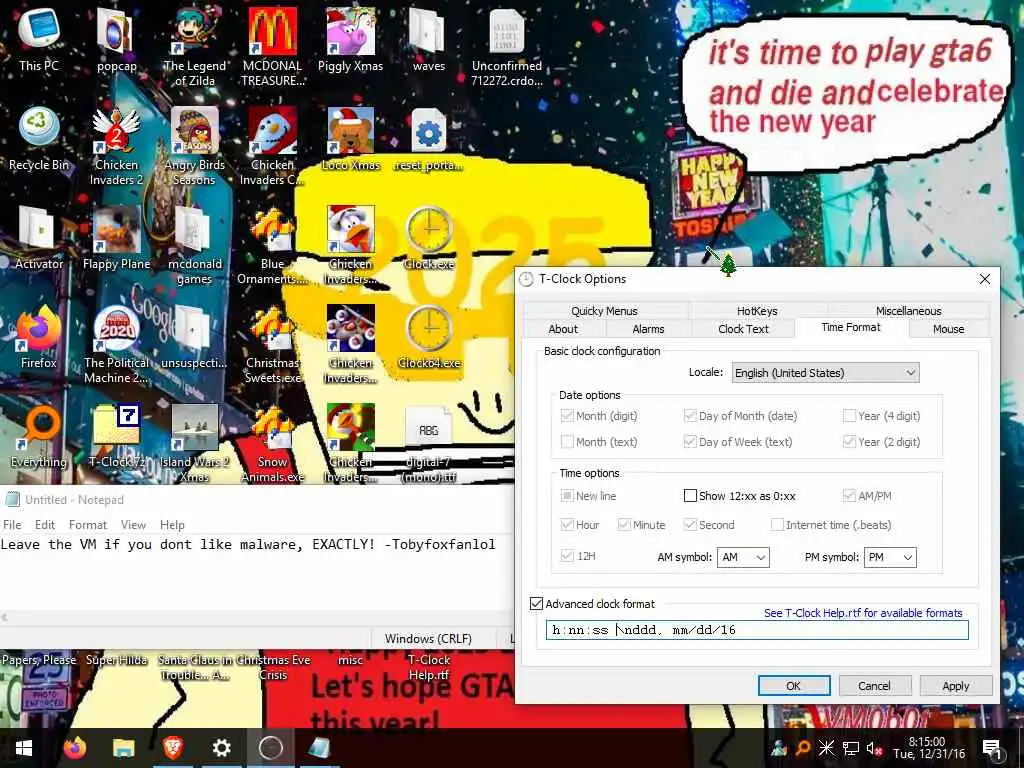Switch to the Mouse tab
This screenshot has height=768, width=1024.
click(x=948, y=329)
